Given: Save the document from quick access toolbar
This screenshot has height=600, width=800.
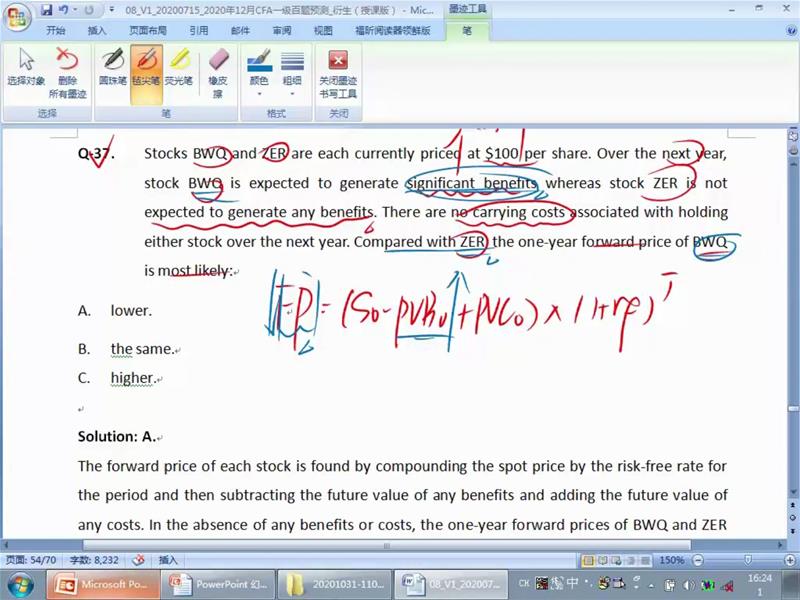Looking at the screenshot, I should coord(45,11).
